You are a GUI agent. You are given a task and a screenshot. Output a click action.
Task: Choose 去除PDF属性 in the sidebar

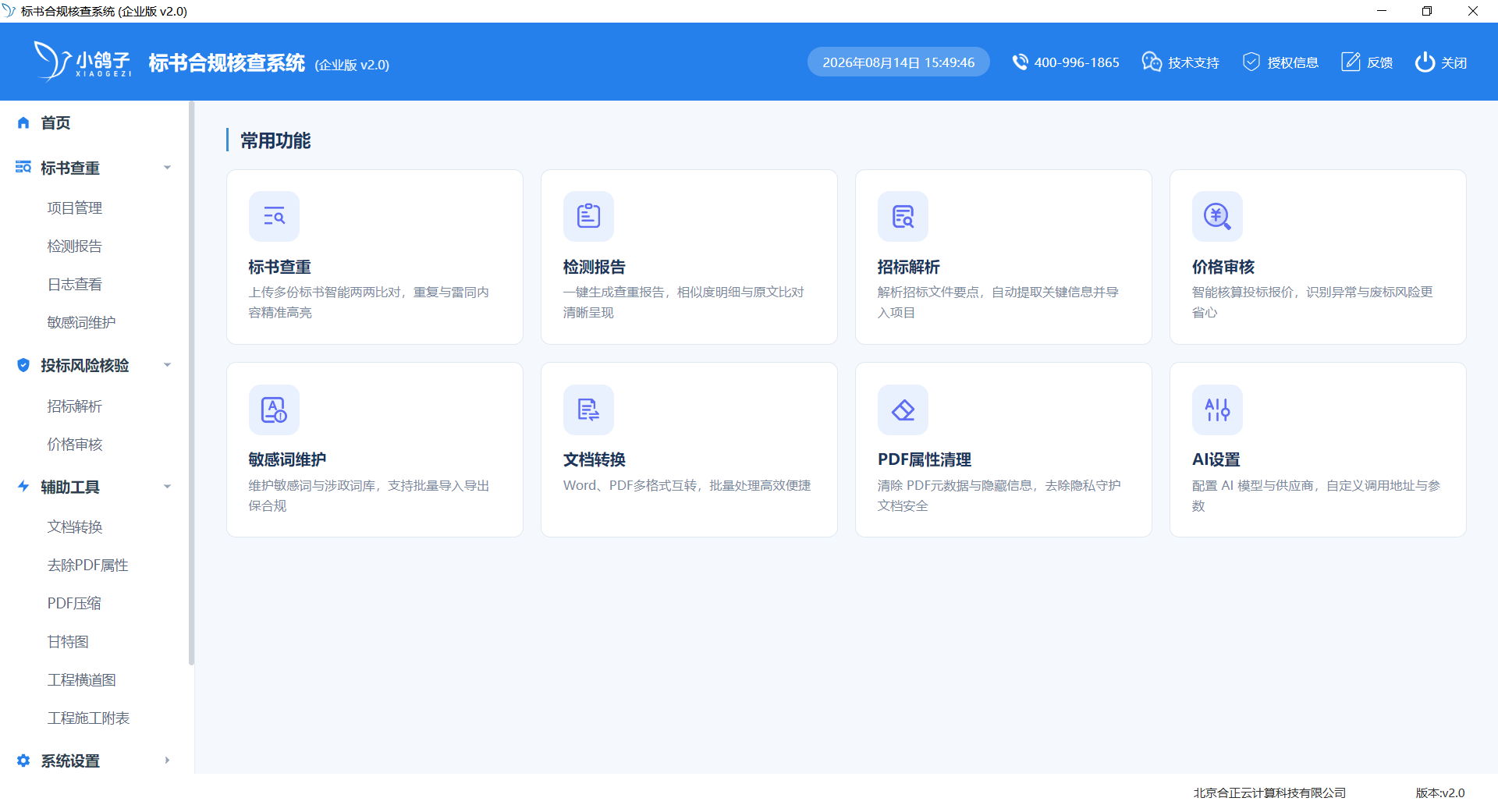tap(88, 565)
